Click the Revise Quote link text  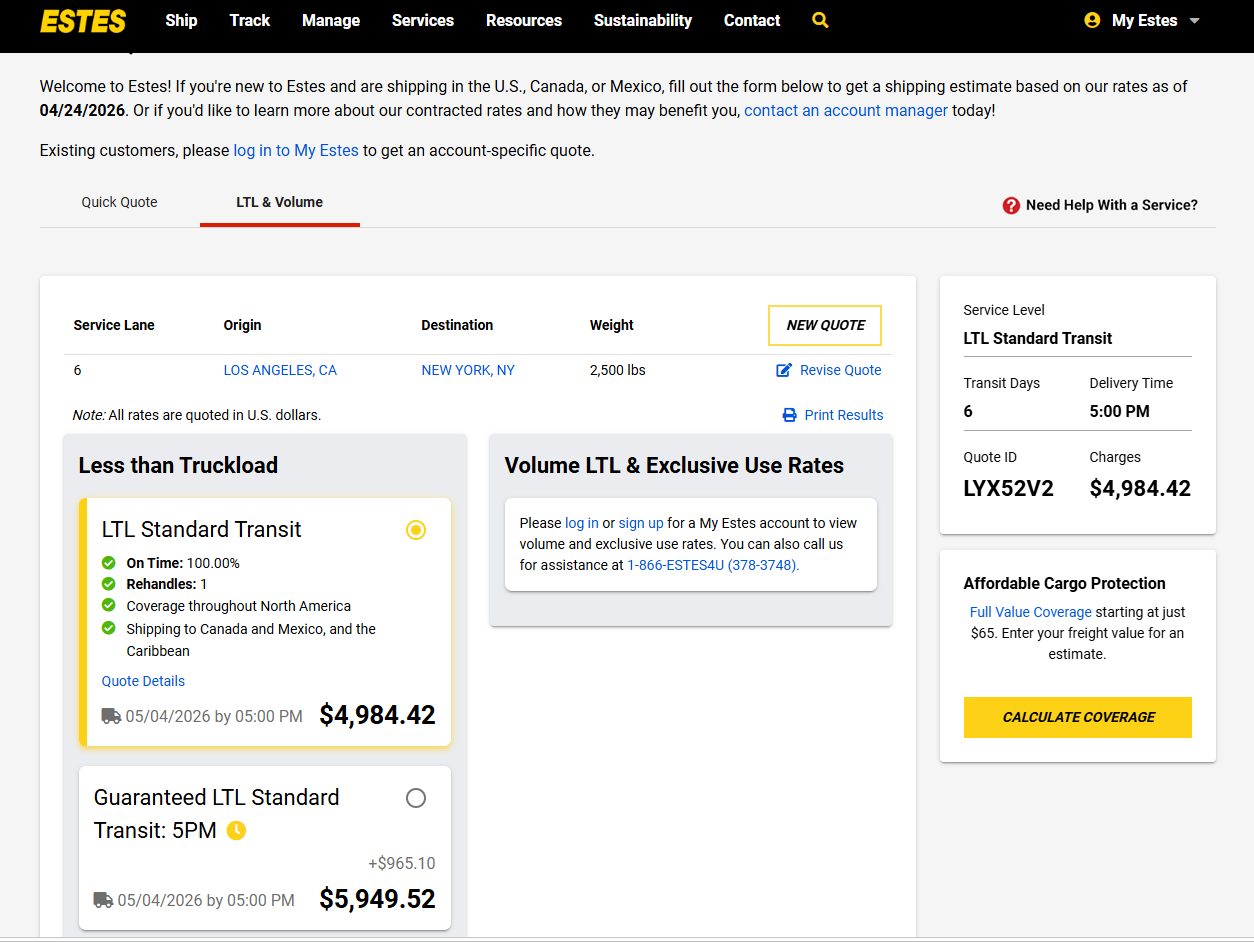click(x=841, y=370)
